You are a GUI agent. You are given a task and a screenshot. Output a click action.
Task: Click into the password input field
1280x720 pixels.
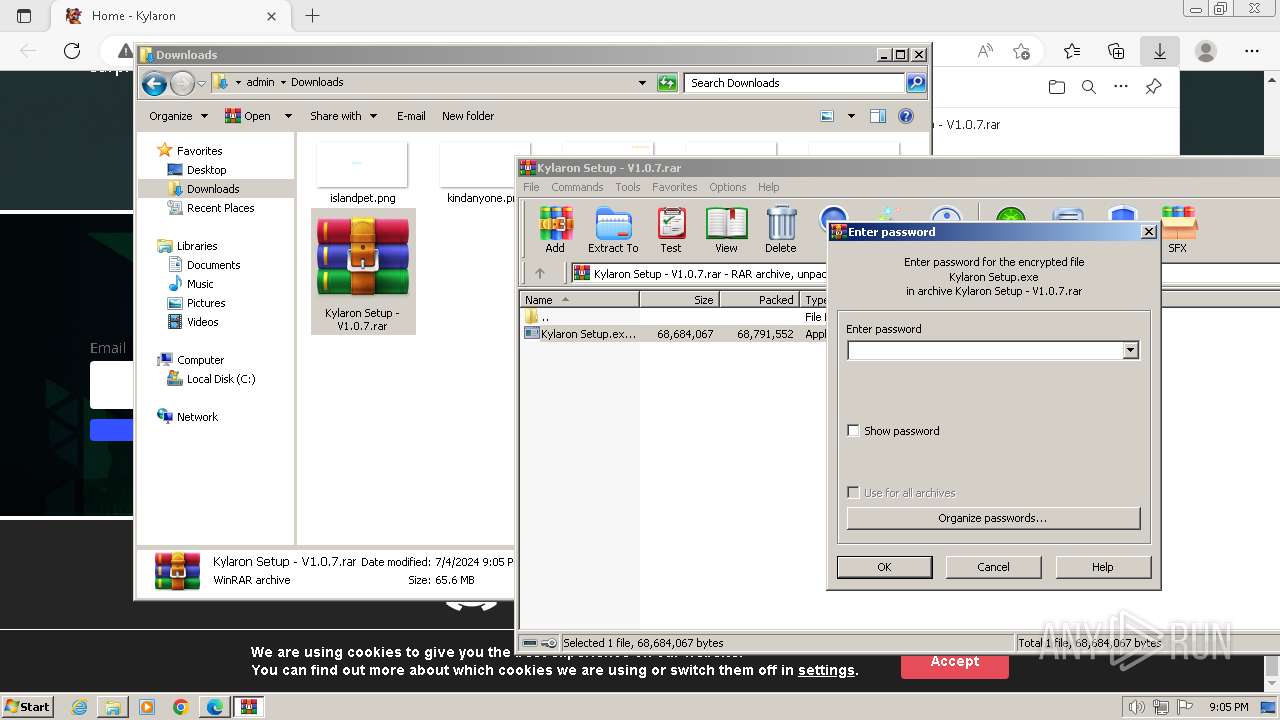coord(985,351)
